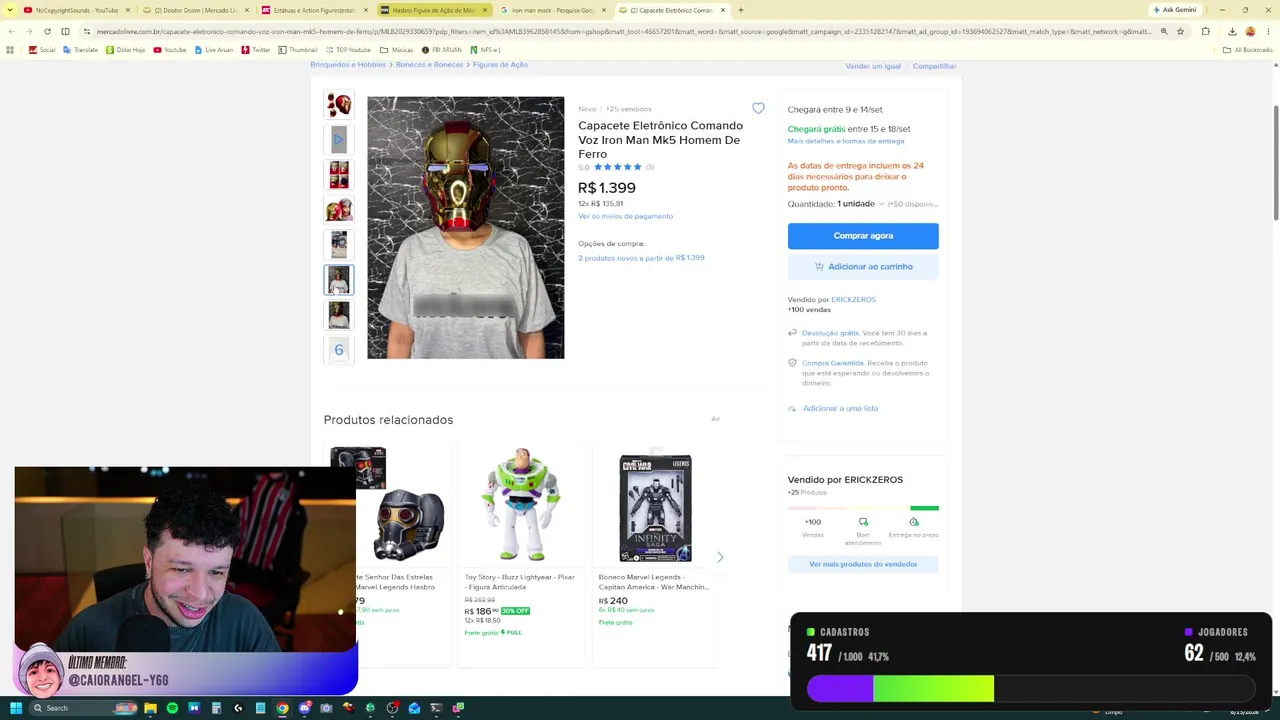Viewport: 1280px width, 720px height.
Task: Go to Figuras de Ação breadcrumb
Action: [x=500, y=65]
